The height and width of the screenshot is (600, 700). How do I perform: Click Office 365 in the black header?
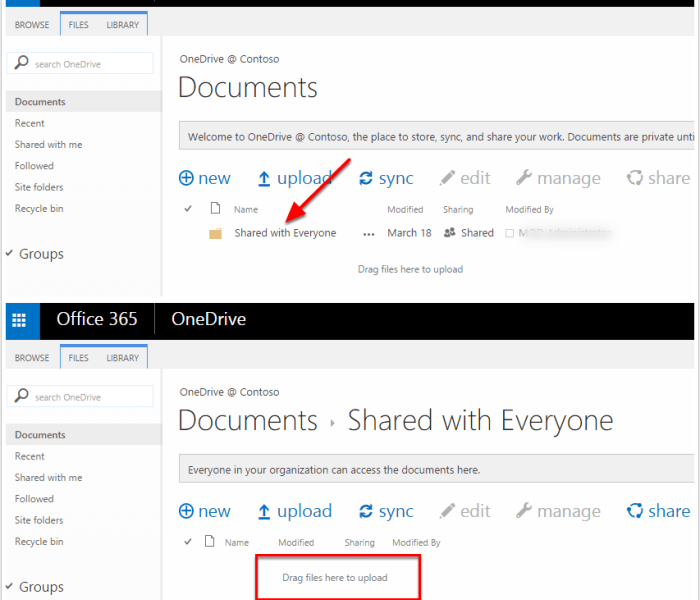(97, 319)
